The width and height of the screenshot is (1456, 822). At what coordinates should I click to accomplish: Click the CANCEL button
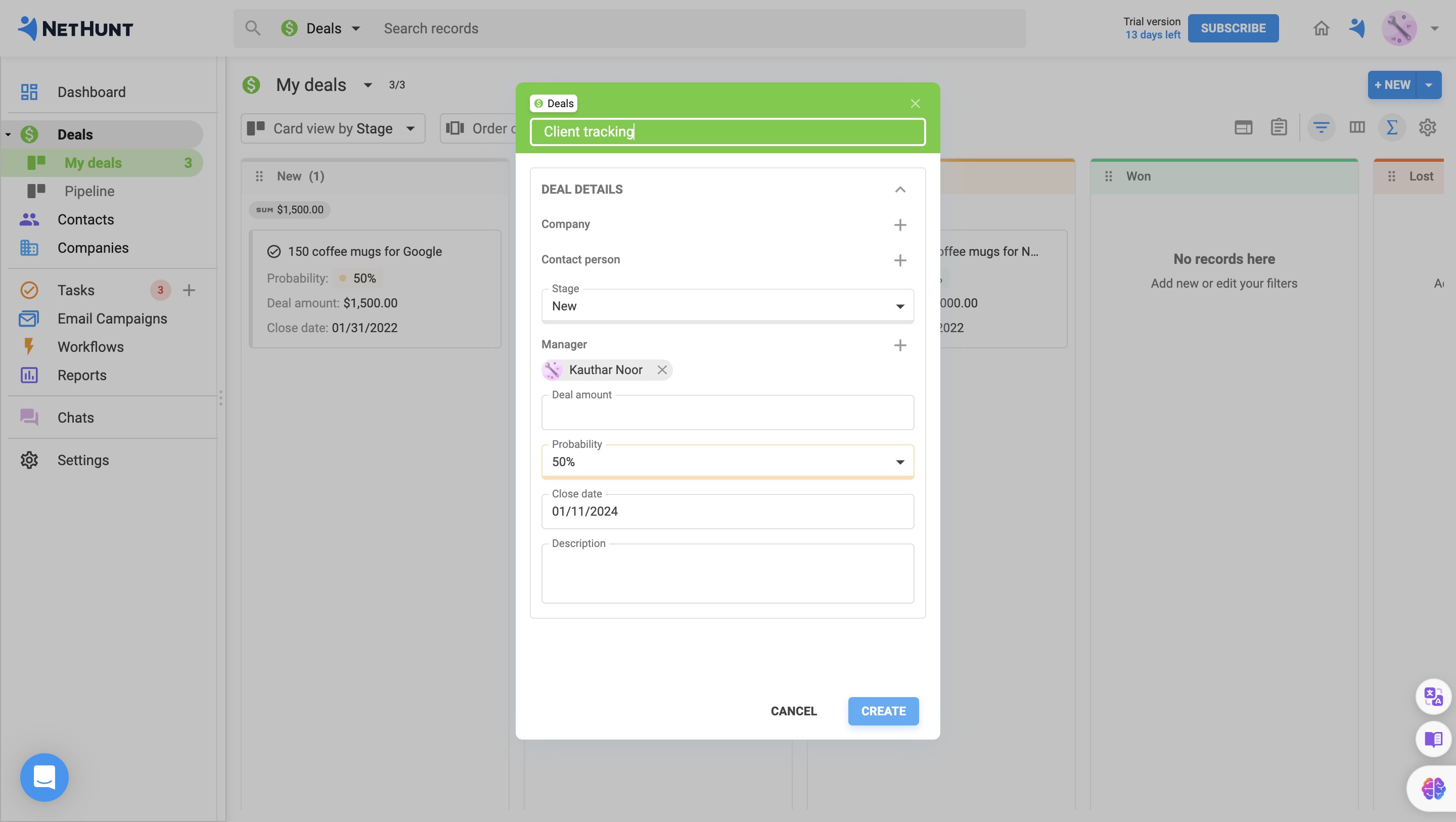[794, 711]
